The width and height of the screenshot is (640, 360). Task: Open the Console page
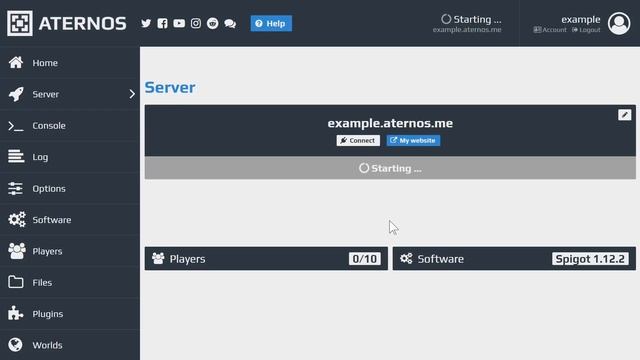click(70, 125)
